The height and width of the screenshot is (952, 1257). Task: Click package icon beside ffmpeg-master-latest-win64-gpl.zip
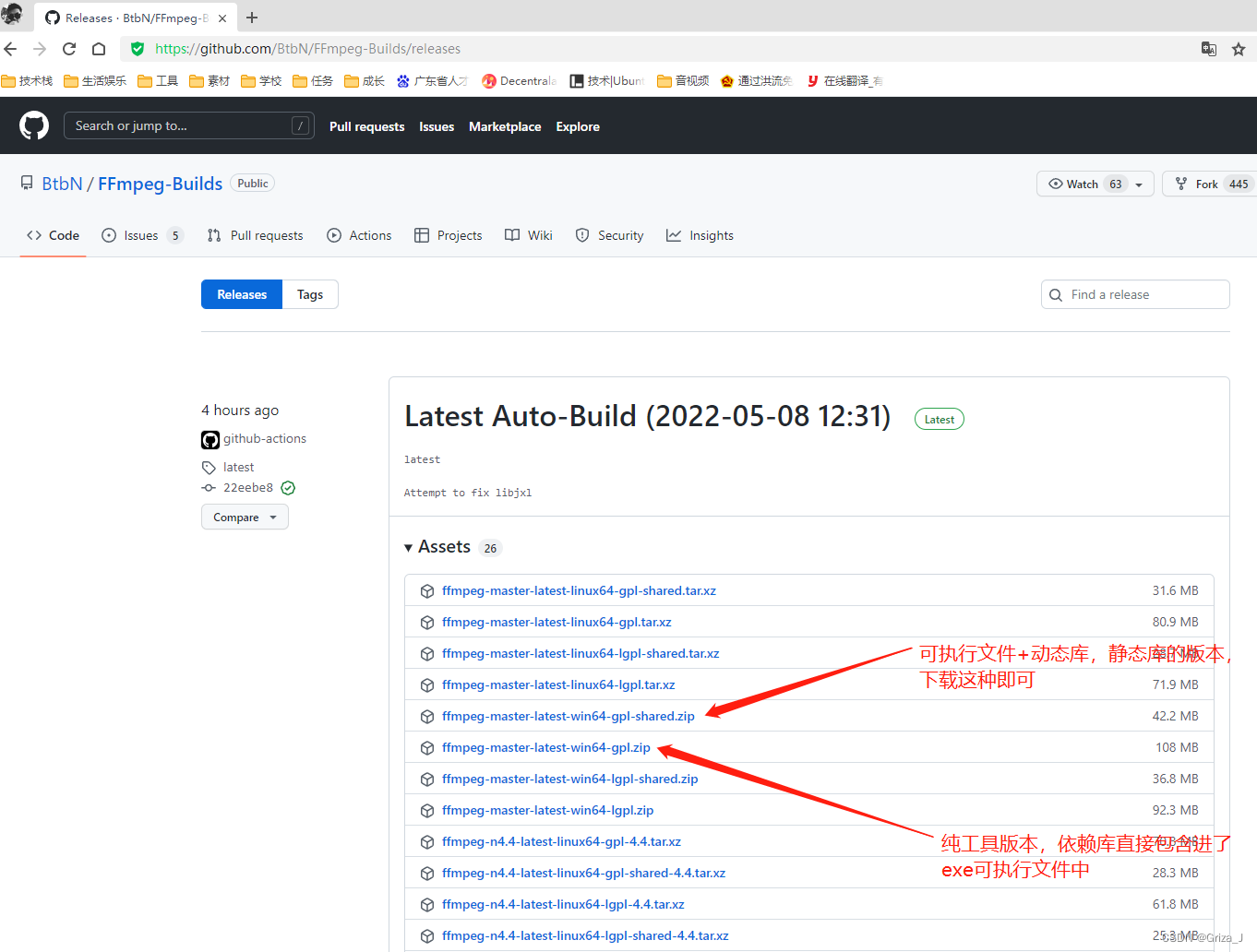(x=427, y=748)
